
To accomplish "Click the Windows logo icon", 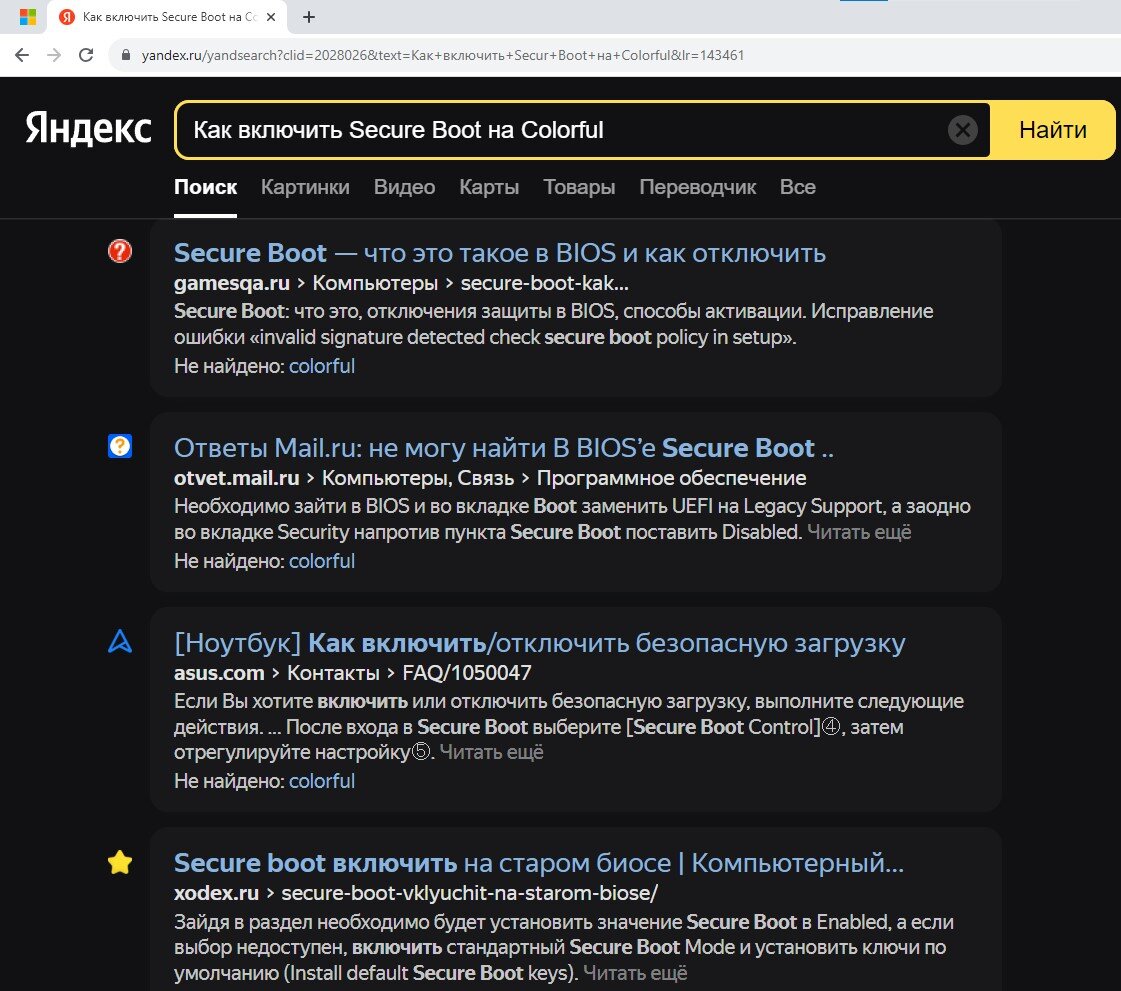I will click(x=28, y=17).
